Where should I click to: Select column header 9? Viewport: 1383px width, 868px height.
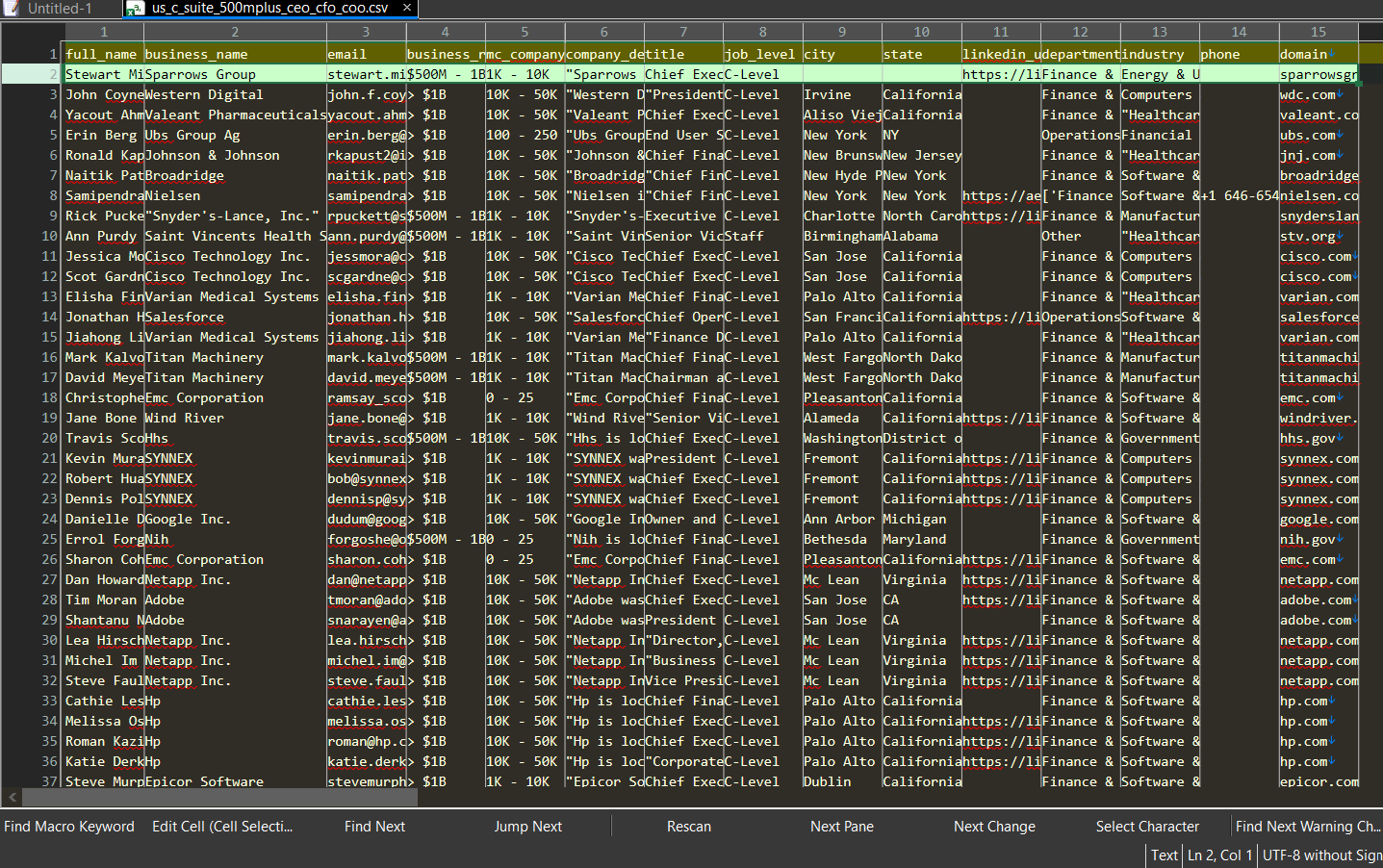[x=842, y=32]
